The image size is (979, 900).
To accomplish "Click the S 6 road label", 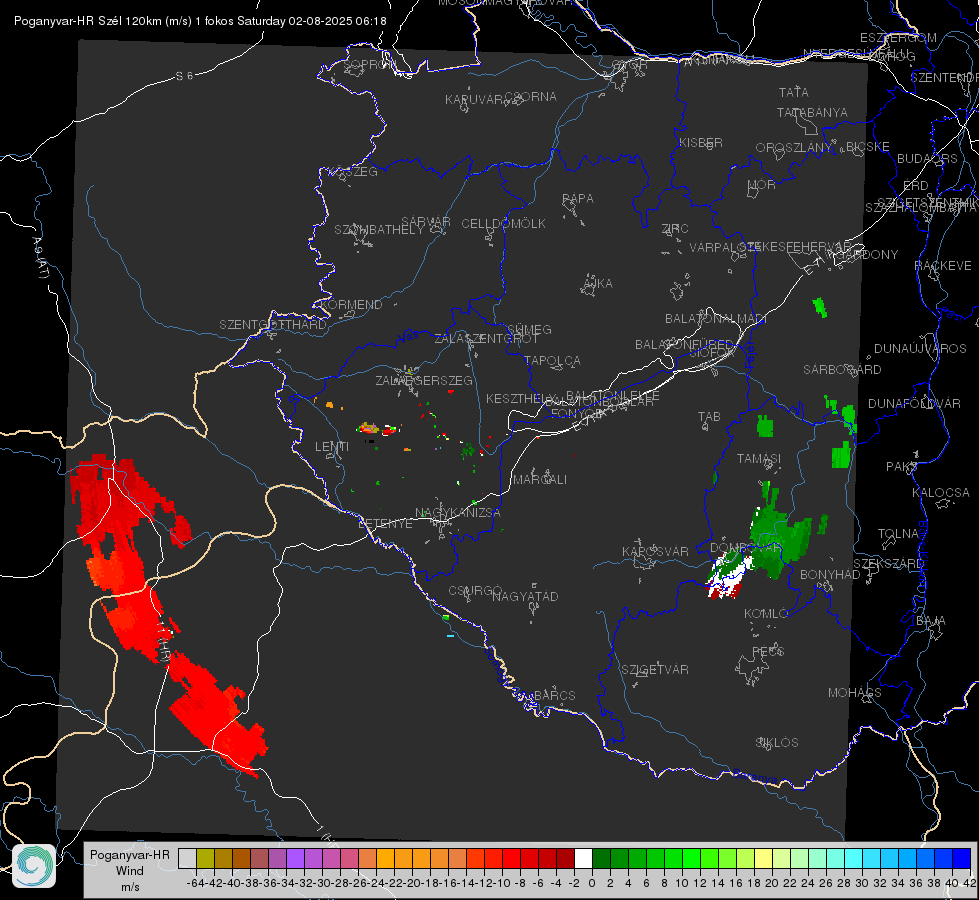I will tap(184, 76).
